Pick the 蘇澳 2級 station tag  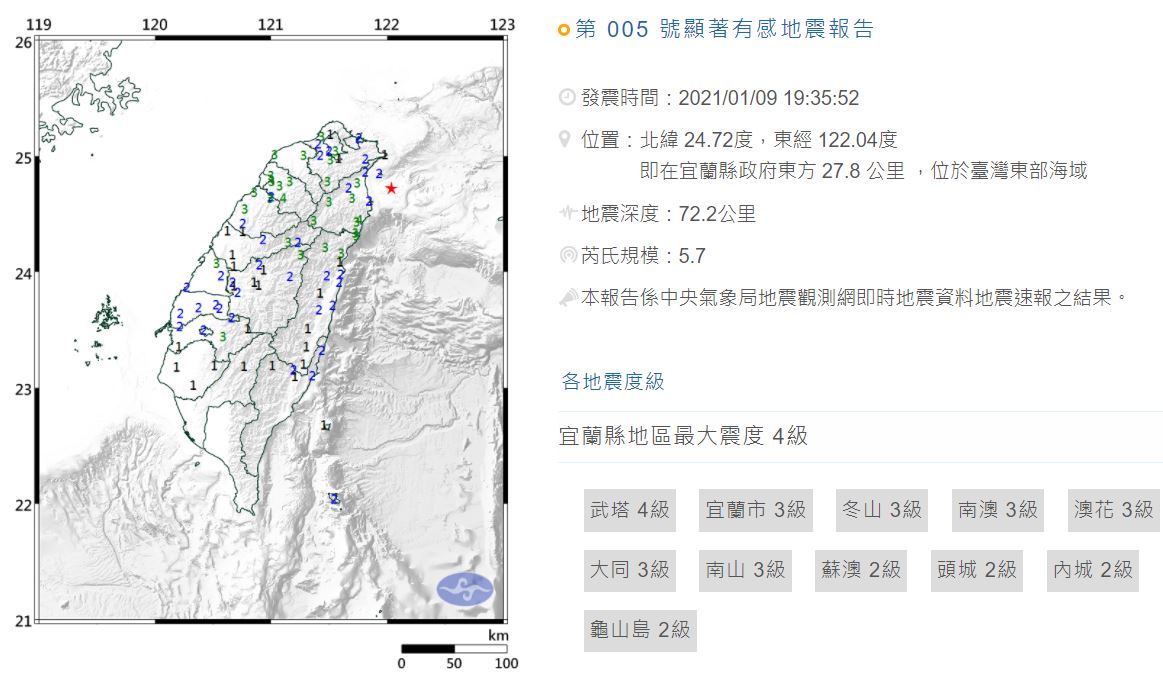(x=861, y=570)
